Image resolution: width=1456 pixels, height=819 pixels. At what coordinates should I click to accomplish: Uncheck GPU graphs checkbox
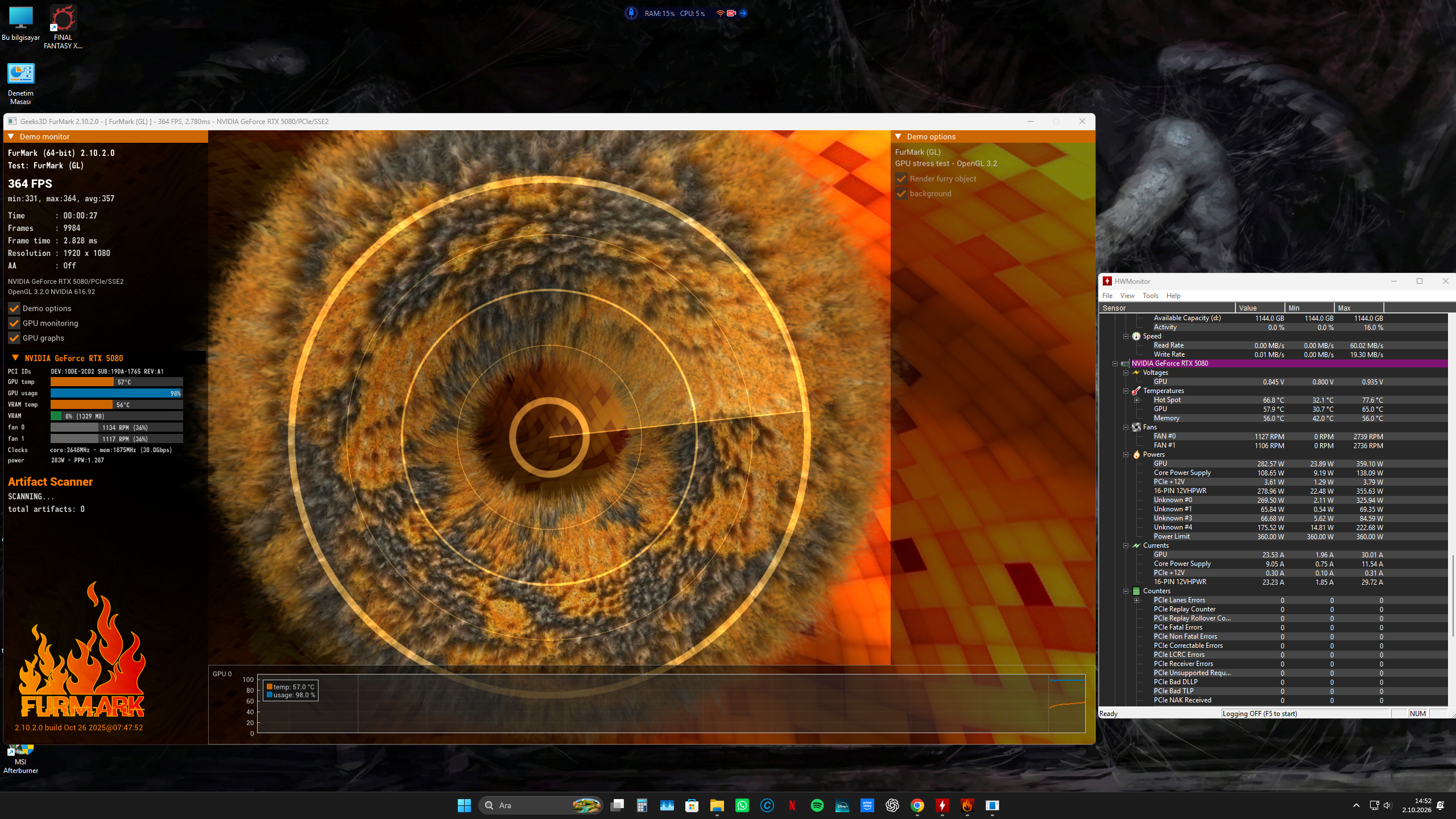coord(14,338)
